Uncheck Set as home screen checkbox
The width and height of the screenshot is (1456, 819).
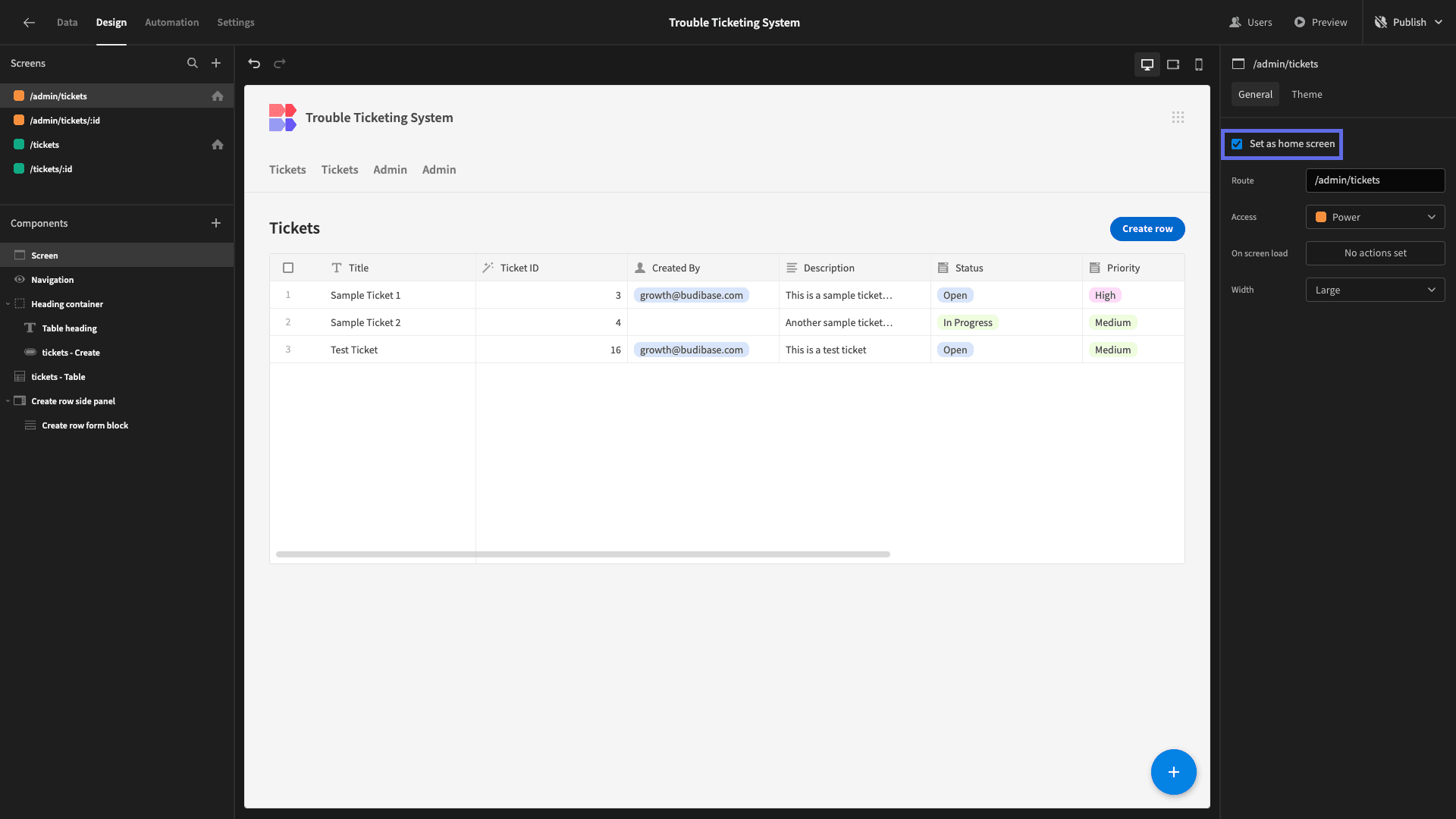(x=1237, y=144)
